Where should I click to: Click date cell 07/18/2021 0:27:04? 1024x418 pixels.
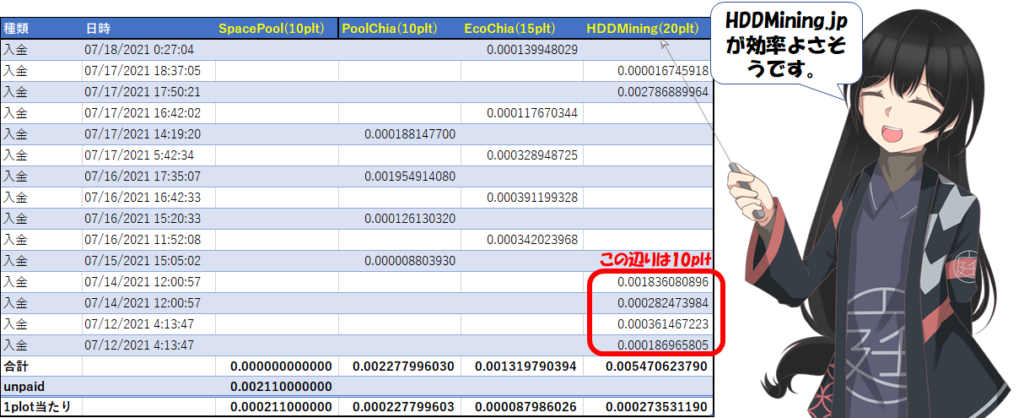140,50
